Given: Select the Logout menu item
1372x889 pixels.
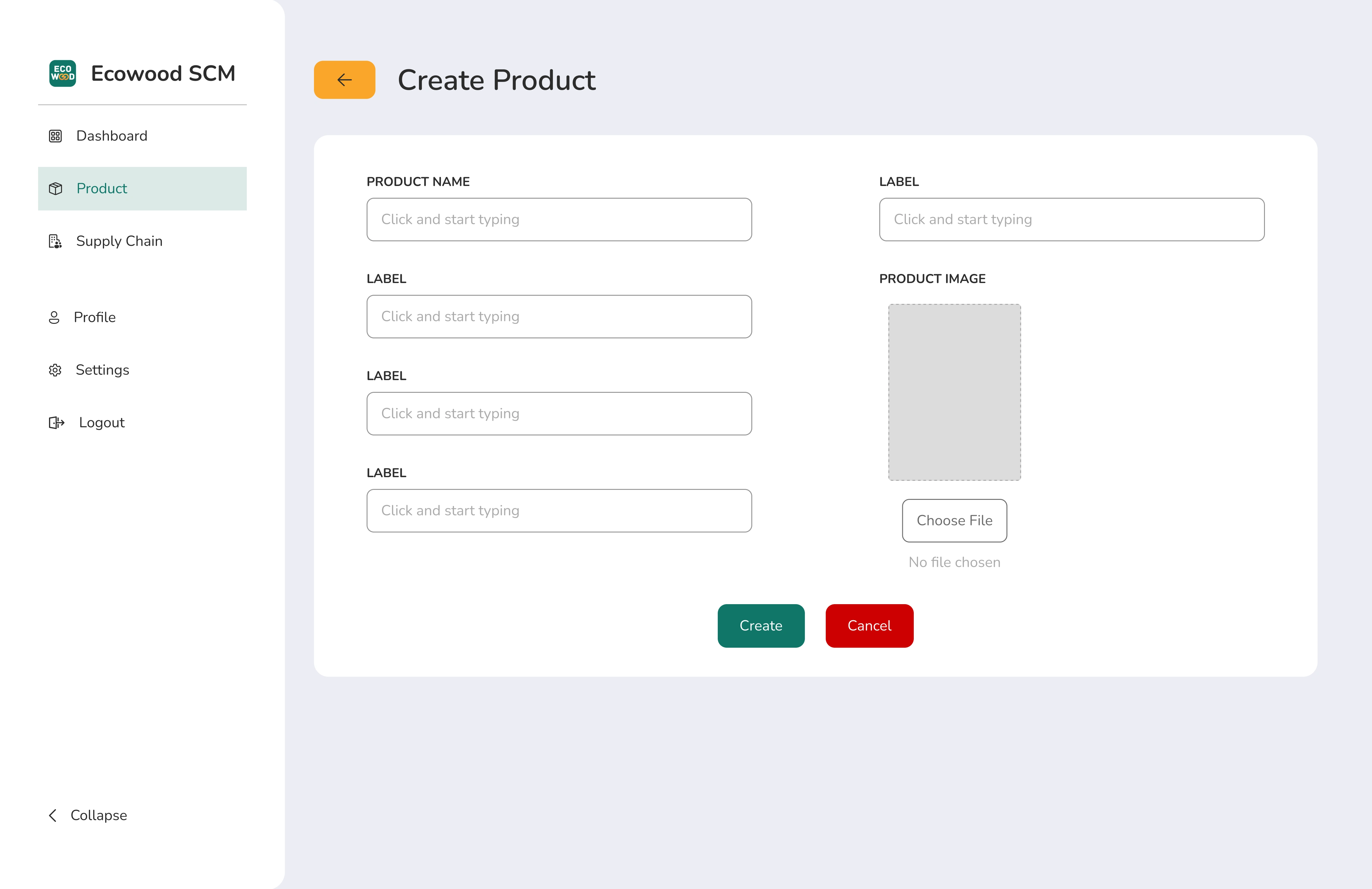Looking at the screenshot, I should click(x=142, y=423).
